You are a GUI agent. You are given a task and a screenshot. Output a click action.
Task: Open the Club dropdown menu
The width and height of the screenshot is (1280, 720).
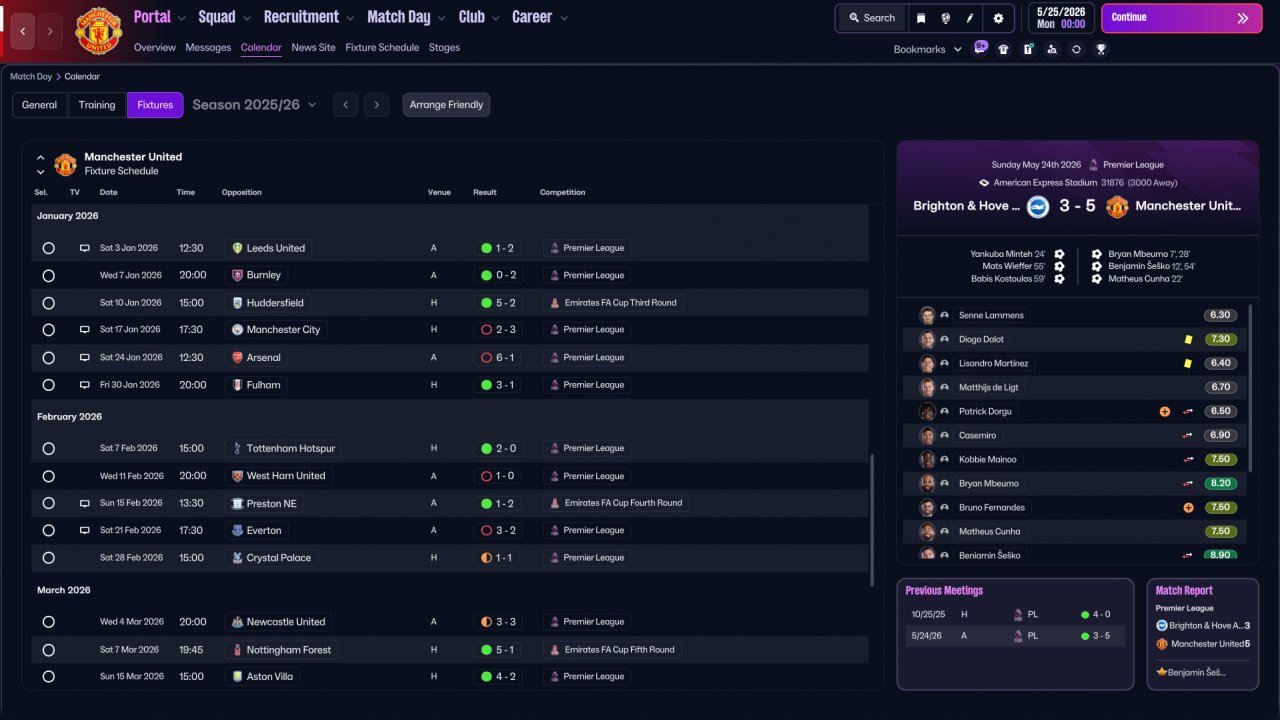click(x=479, y=17)
